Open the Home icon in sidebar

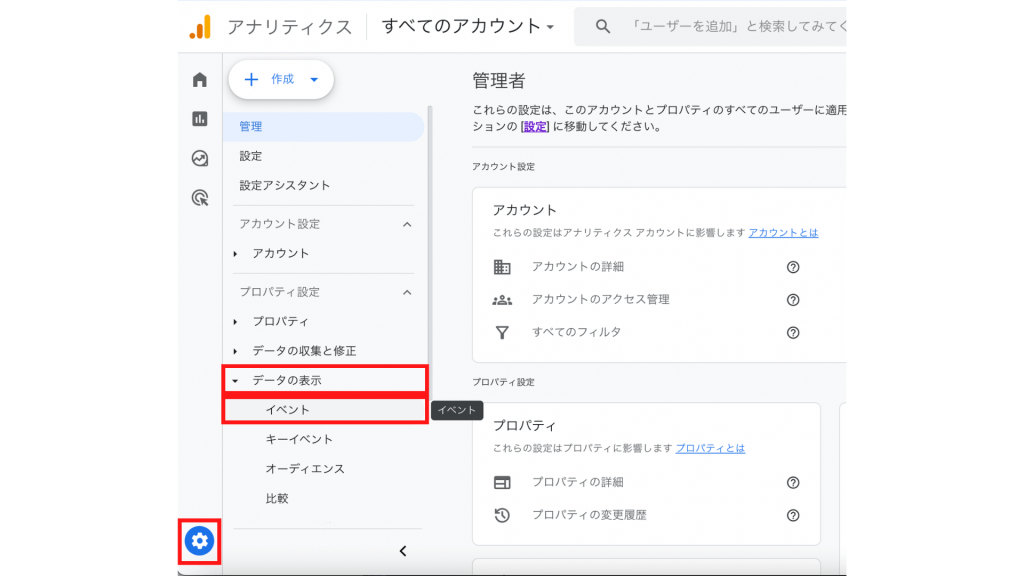coord(200,80)
